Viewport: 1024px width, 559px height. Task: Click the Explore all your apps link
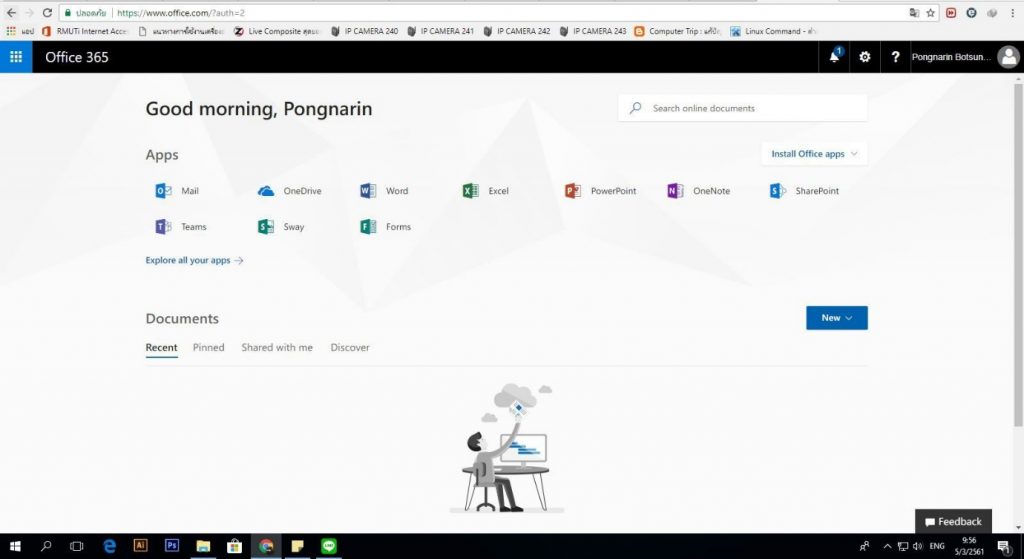[194, 260]
